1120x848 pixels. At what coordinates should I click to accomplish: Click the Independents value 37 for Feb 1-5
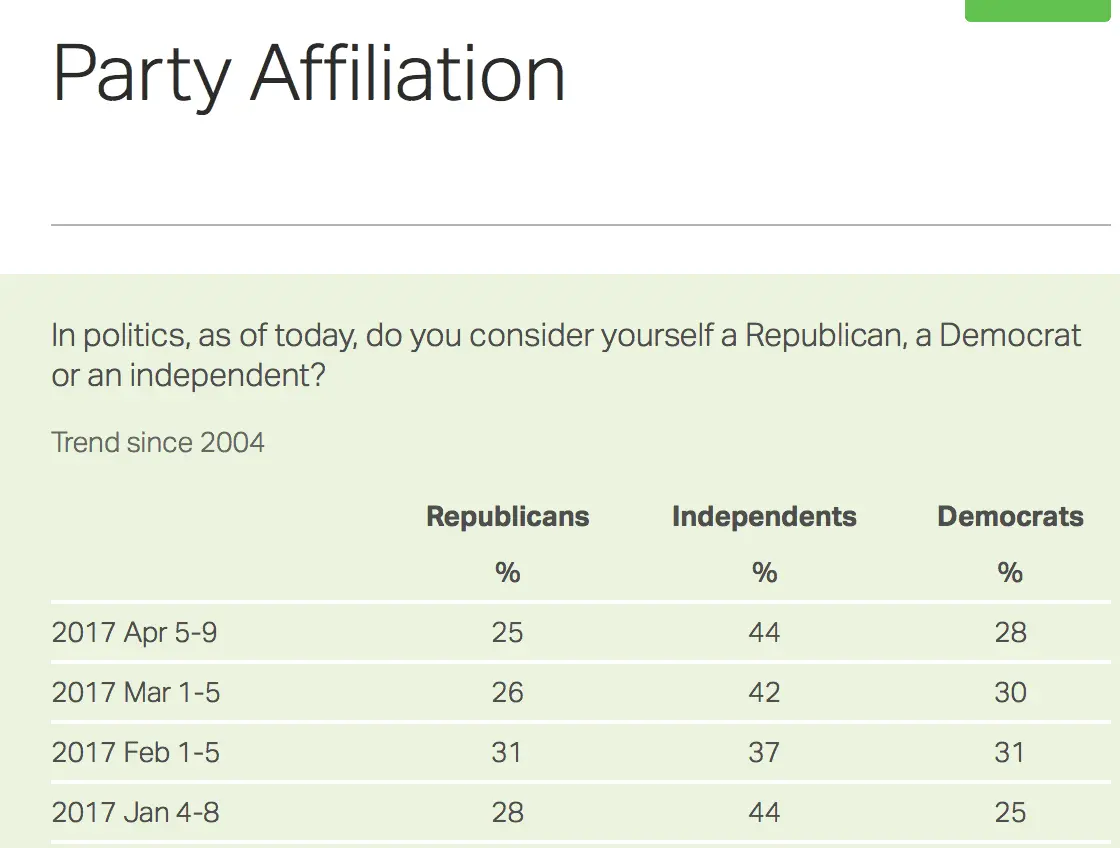764,753
